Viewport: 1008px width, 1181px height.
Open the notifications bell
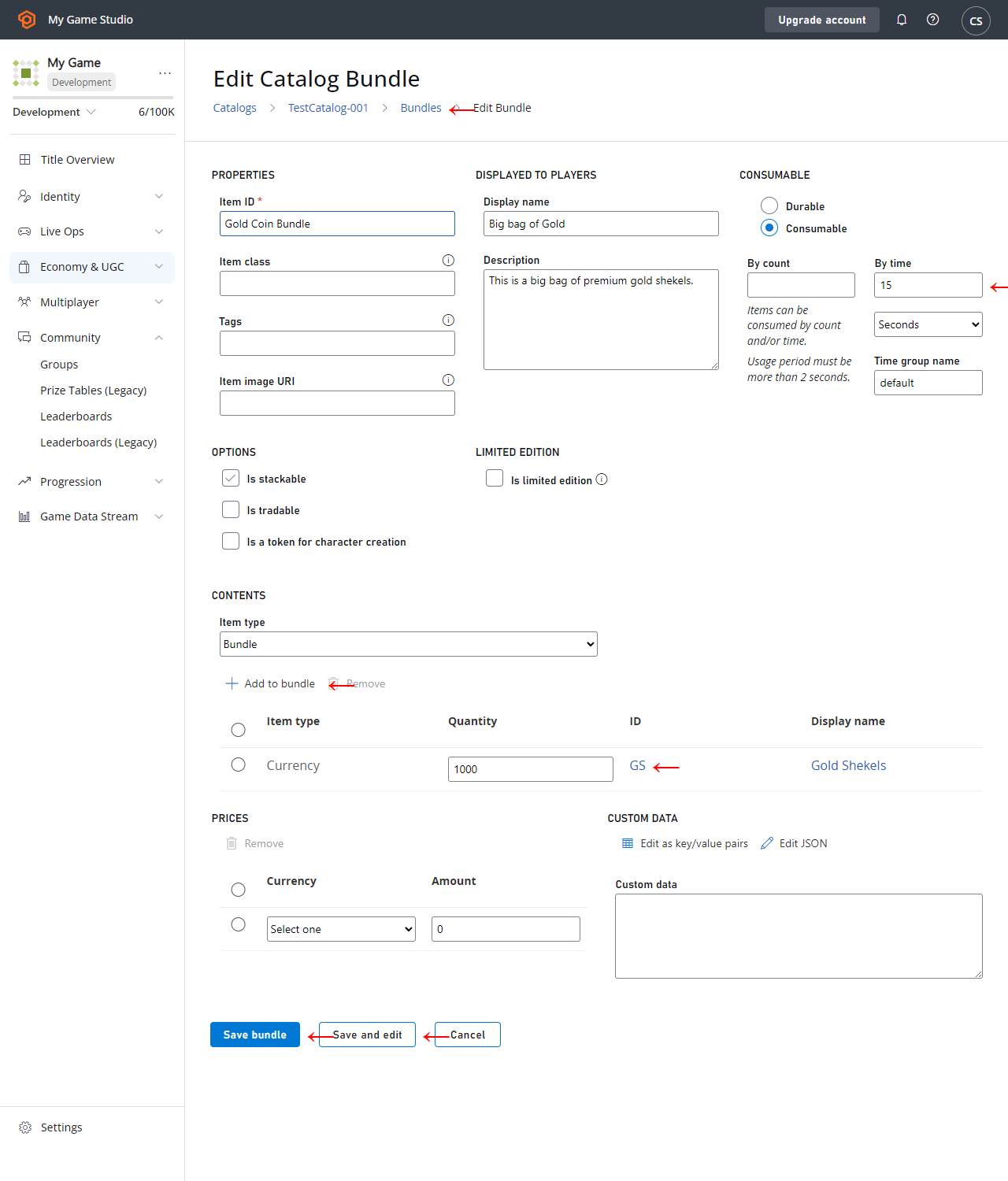tap(902, 20)
